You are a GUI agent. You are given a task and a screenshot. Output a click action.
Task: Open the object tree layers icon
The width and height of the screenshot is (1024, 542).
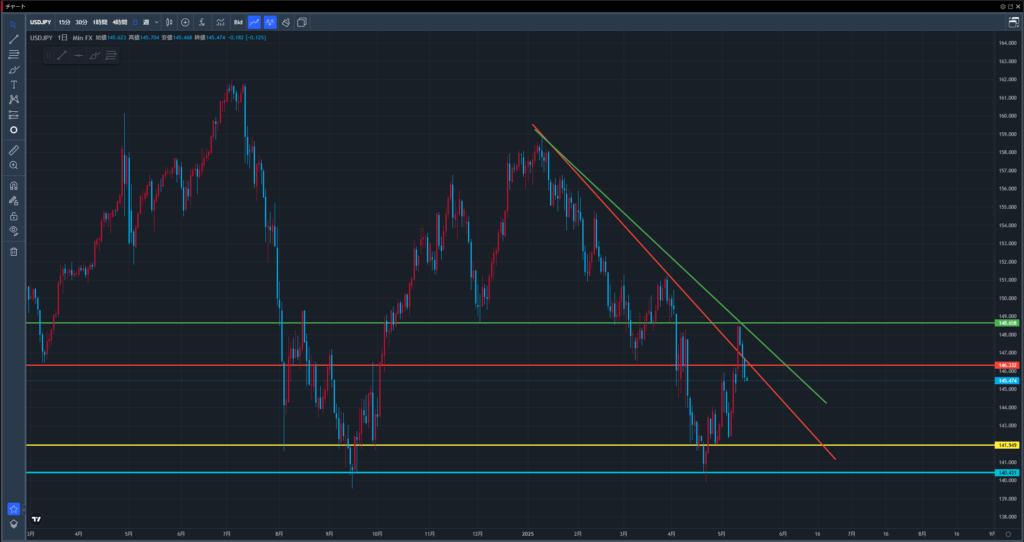point(13,524)
